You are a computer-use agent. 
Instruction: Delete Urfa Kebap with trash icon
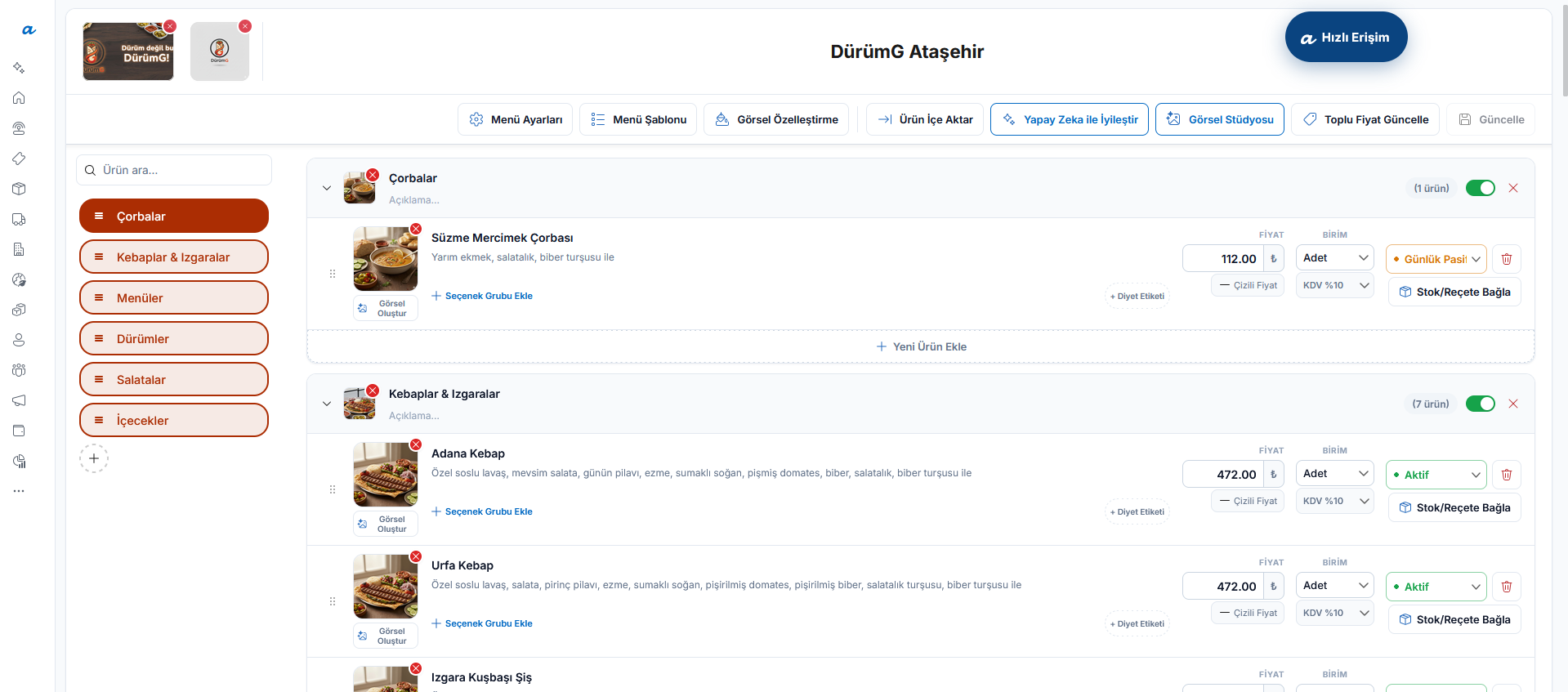[x=1507, y=587]
